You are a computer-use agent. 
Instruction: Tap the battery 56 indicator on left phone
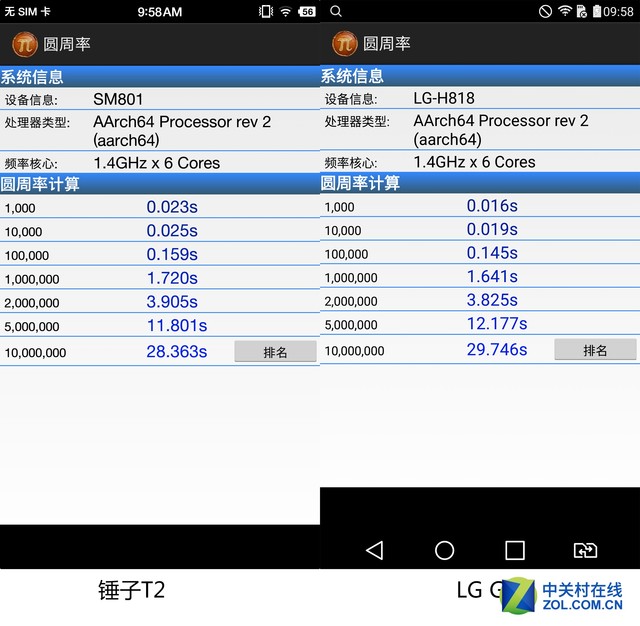tap(306, 12)
